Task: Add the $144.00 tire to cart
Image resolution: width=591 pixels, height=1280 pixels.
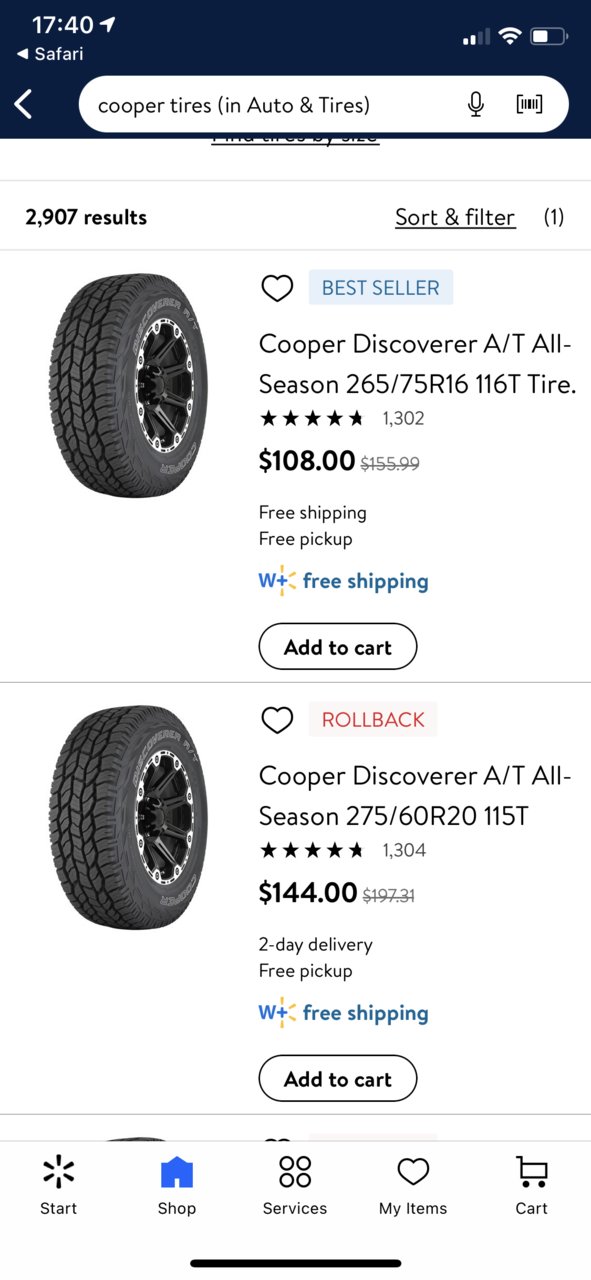Action: 338,1079
